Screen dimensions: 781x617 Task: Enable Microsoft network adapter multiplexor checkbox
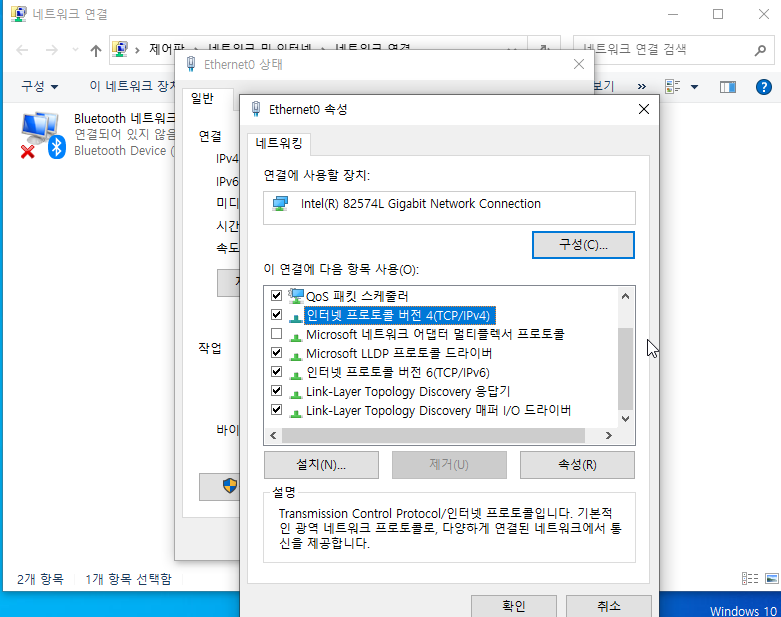coord(276,334)
